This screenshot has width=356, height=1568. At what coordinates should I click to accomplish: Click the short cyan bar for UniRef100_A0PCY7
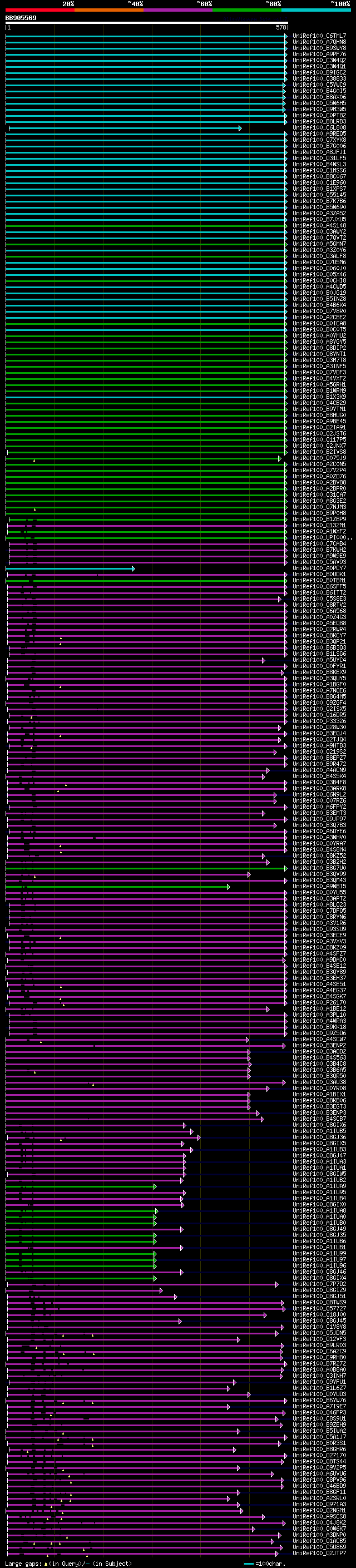[x=70, y=568]
